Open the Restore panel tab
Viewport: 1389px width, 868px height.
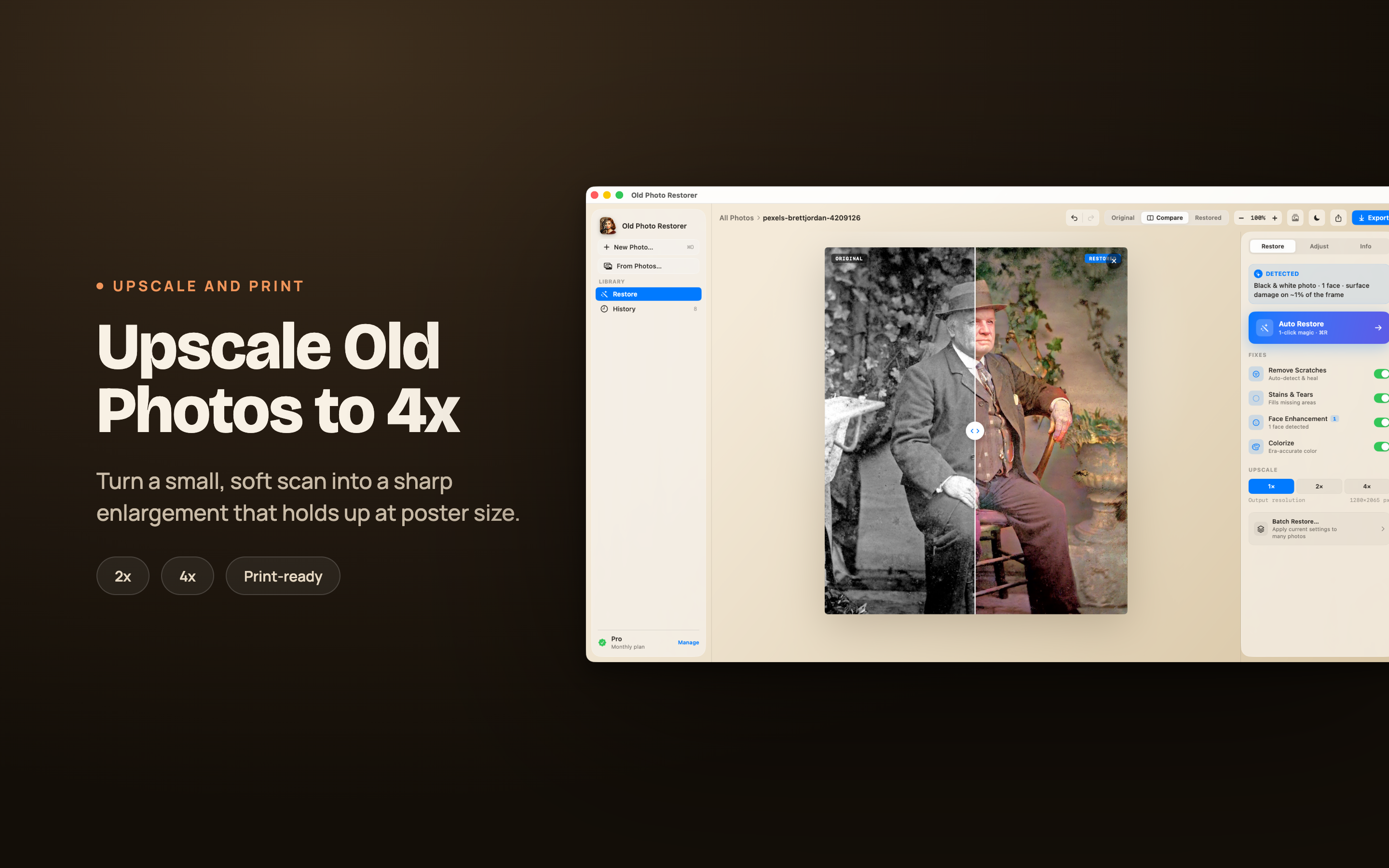coord(1272,246)
